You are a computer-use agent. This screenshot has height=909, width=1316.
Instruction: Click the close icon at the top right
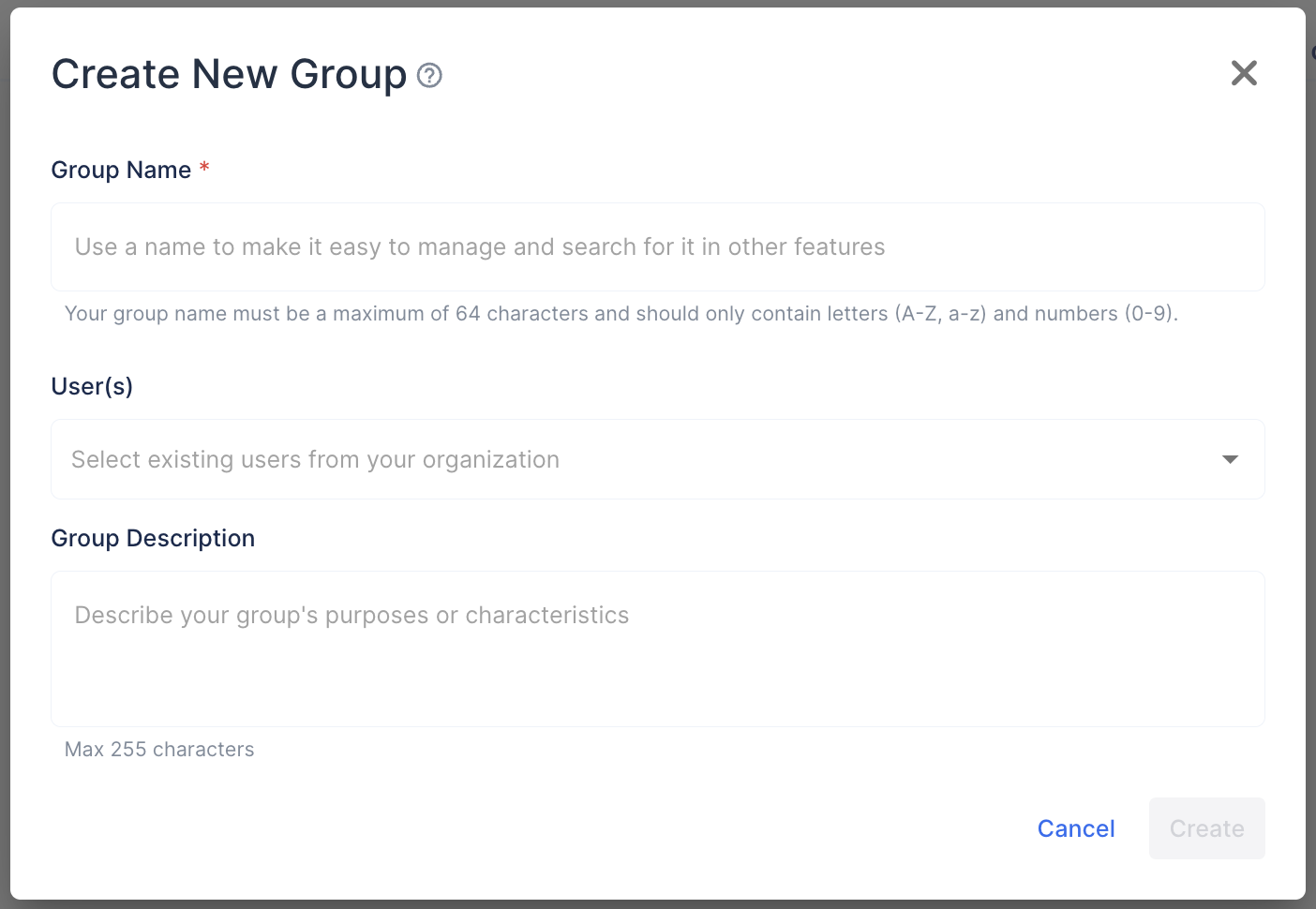(1244, 72)
